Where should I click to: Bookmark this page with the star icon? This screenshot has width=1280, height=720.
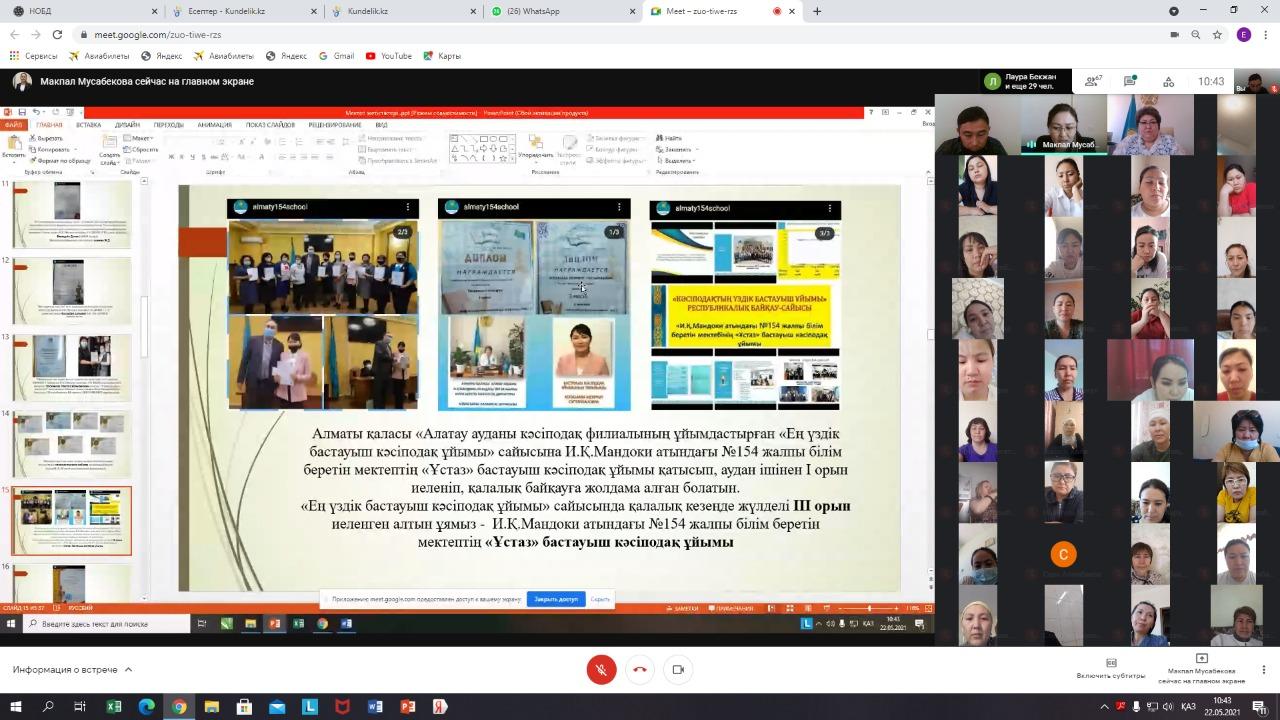pyautogui.click(x=1217, y=34)
